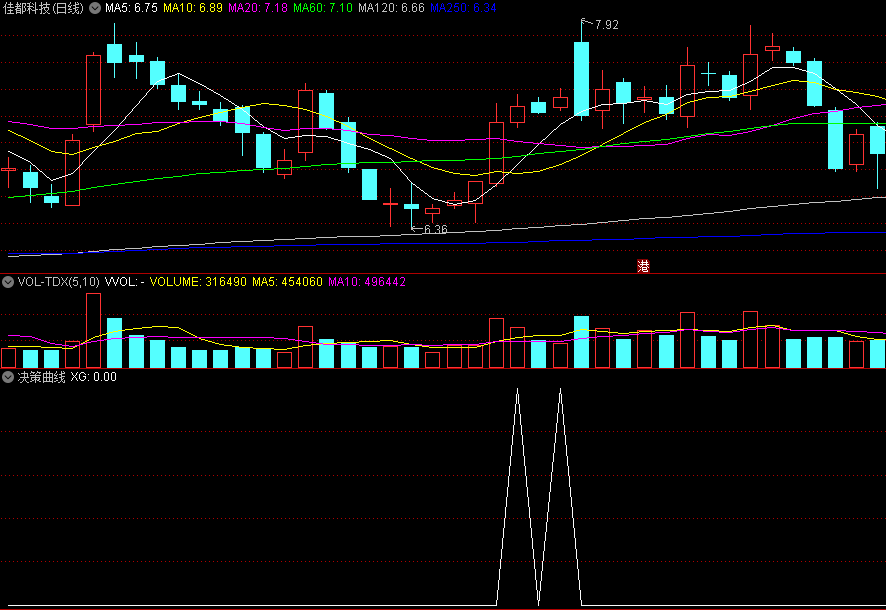This screenshot has height=610, width=886.
Task: Open the 决策曲线 indicator dropdown arrow
Action: [x=8, y=377]
